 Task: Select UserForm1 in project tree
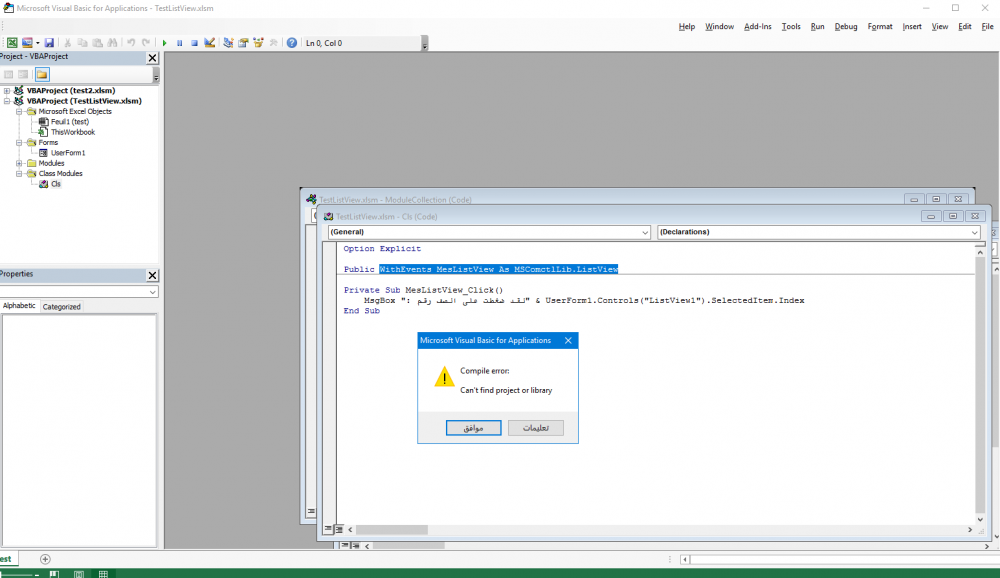click(x=68, y=152)
